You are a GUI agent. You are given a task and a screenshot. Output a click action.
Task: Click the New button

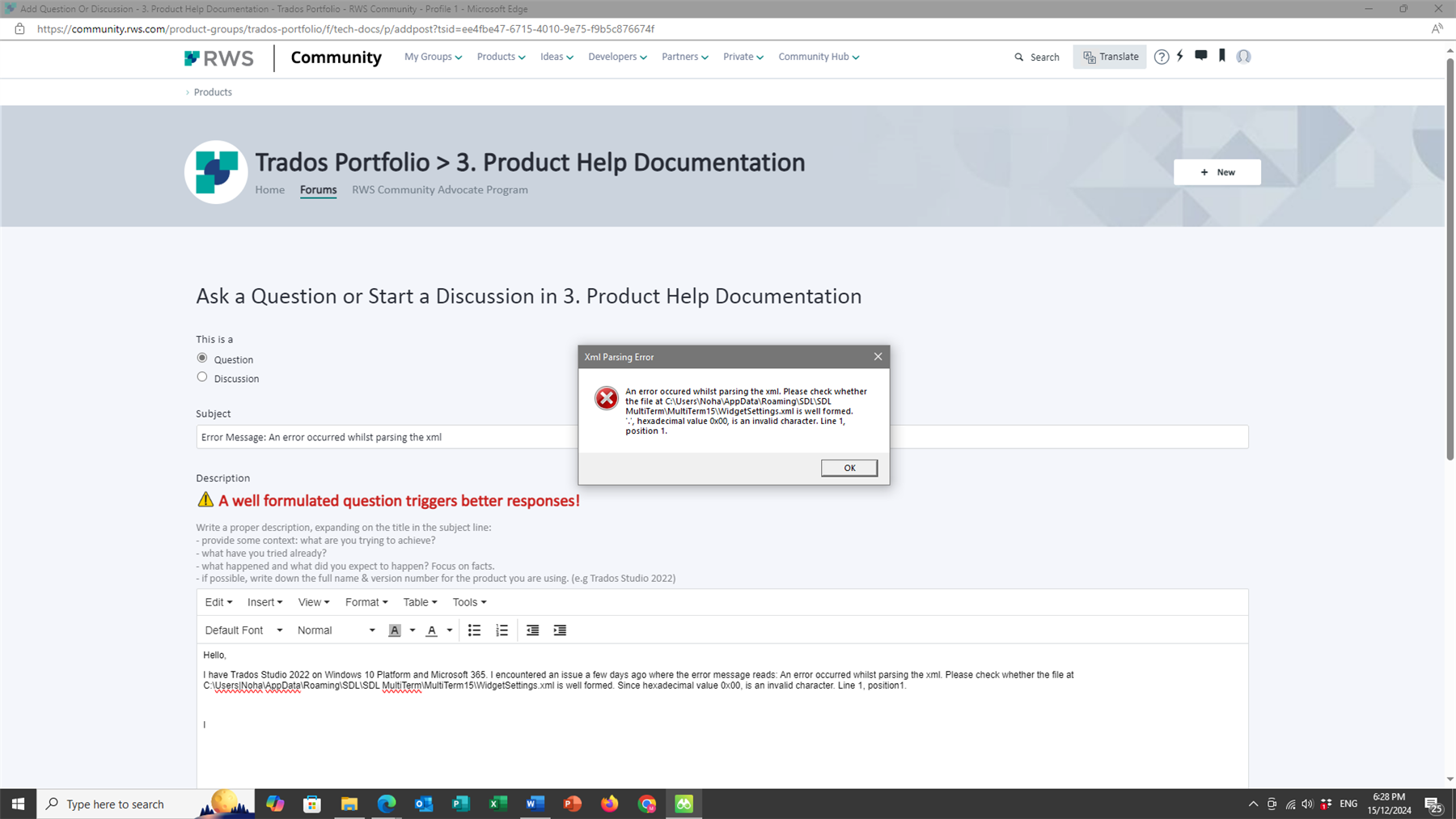click(1217, 172)
